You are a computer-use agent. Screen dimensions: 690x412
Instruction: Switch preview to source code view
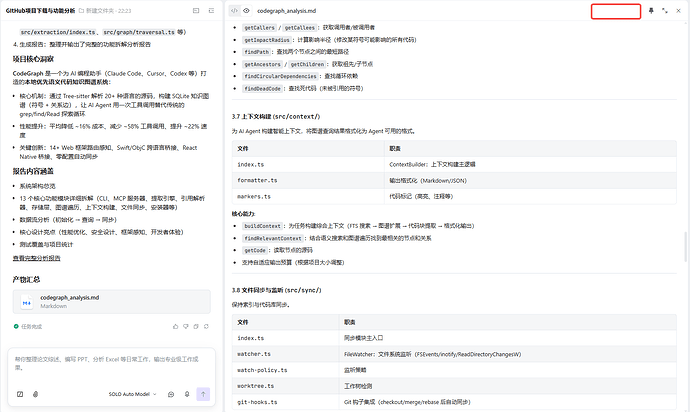tap(235, 11)
